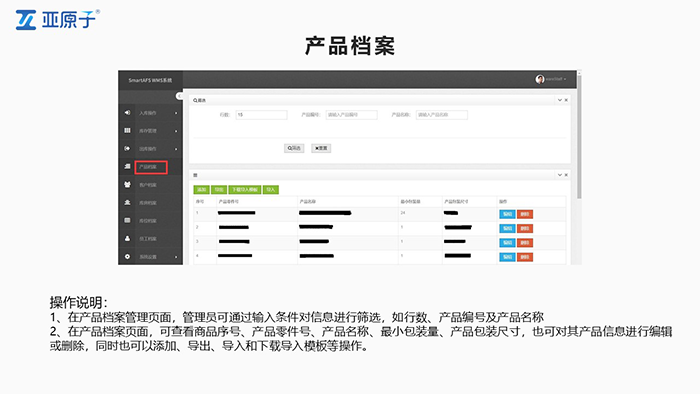The width and height of the screenshot is (700, 394).
Task: Open the 库存管理 menu
Action: click(148, 131)
